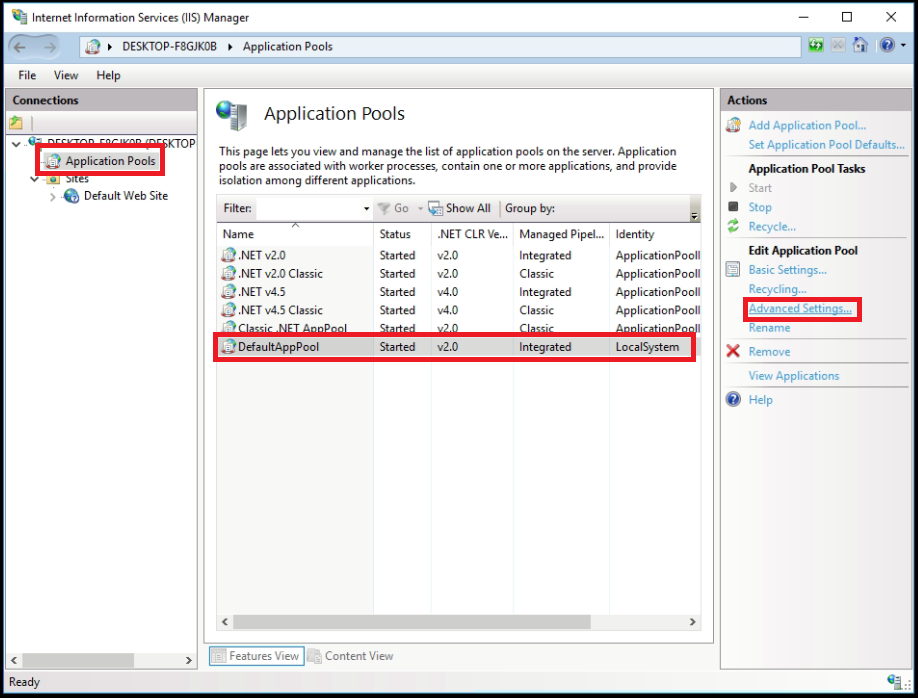Open the dropdown next to Go
Image resolution: width=918 pixels, height=698 pixels.
point(420,208)
